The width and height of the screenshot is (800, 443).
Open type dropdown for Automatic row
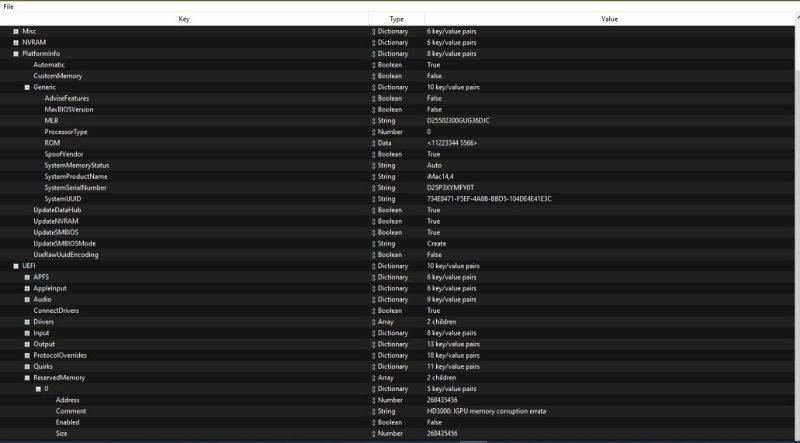click(373, 65)
